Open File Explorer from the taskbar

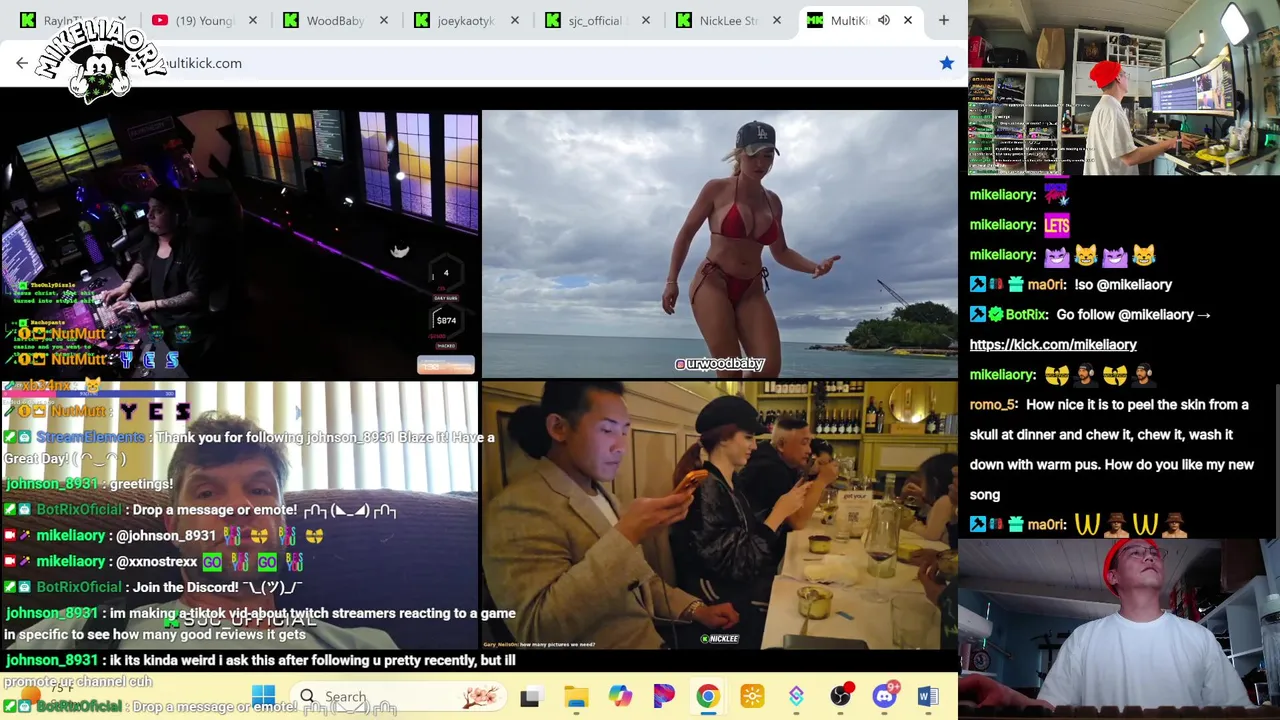click(x=576, y=697)
